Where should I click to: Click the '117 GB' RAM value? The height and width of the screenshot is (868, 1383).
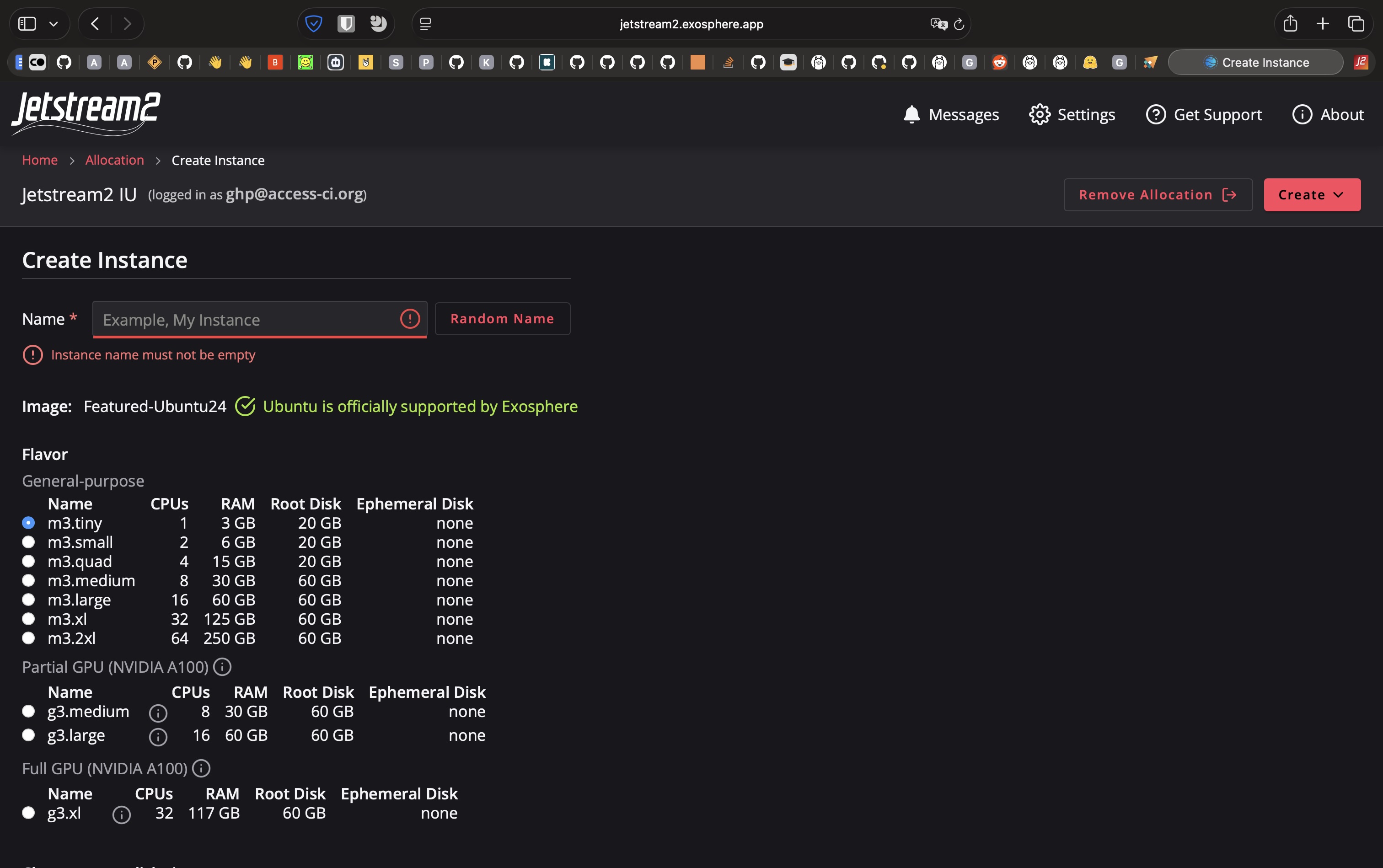[214, 813]
